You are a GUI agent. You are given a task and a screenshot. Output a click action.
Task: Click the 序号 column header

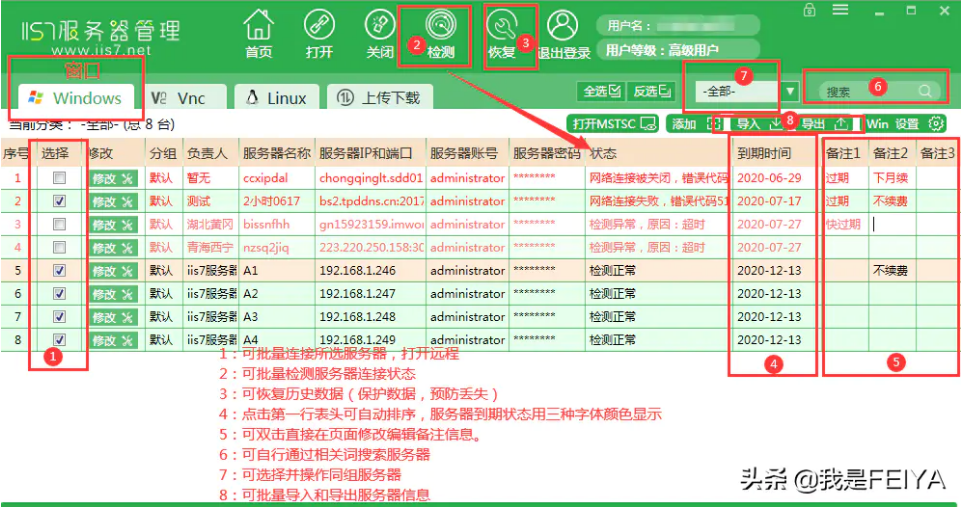pos(17,154)
